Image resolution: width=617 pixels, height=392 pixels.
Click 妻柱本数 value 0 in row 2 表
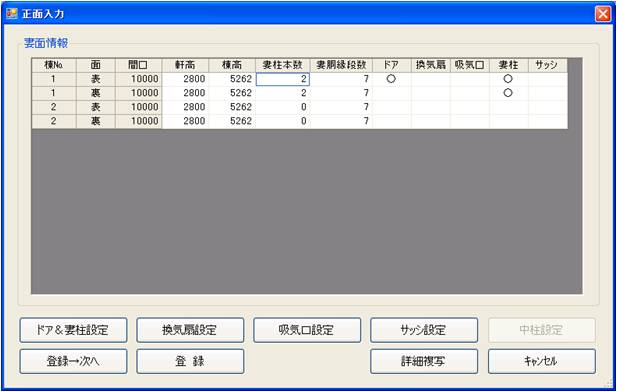point(283,107)
